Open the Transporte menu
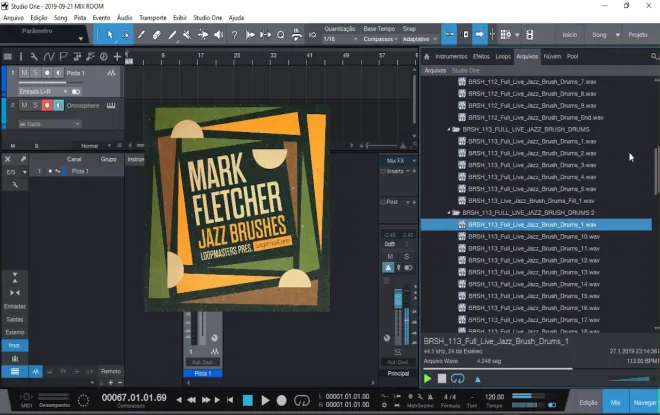The height and width of the screenshot is (415, 660). tap(153, 18)
